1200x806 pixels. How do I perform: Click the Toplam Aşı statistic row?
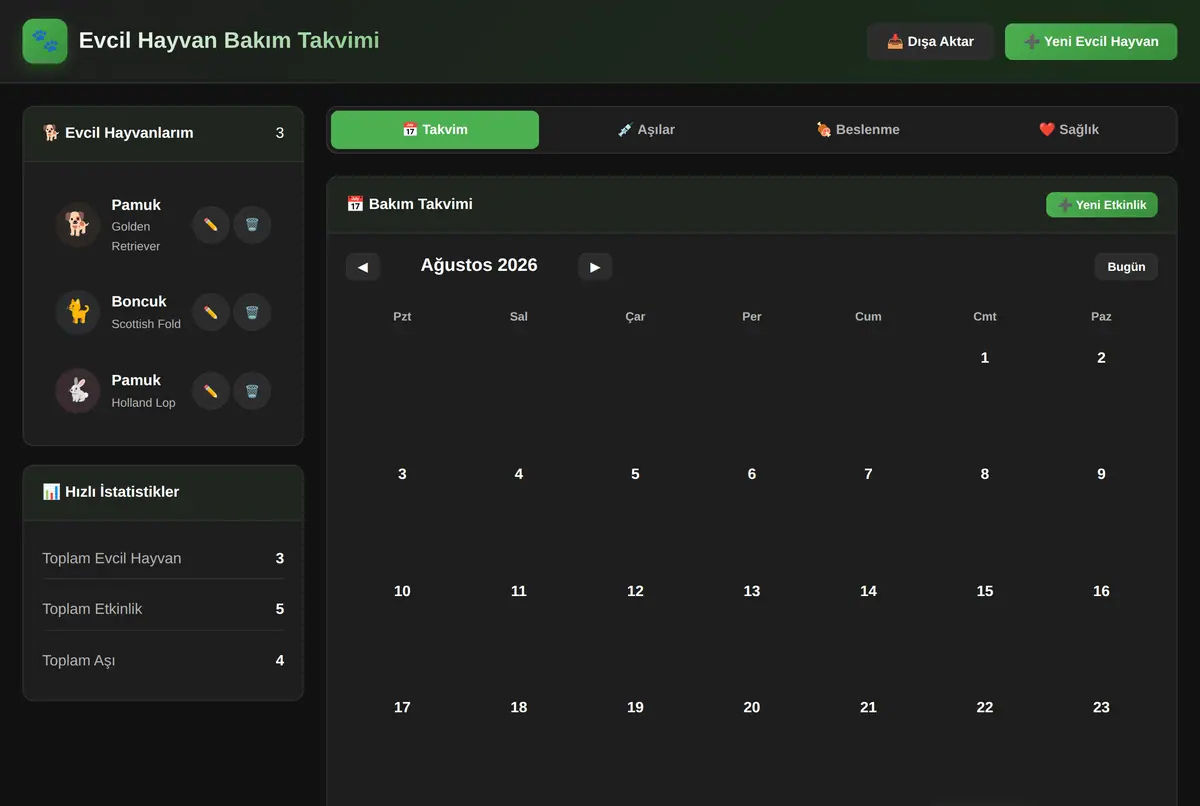(x=163, y=660)
